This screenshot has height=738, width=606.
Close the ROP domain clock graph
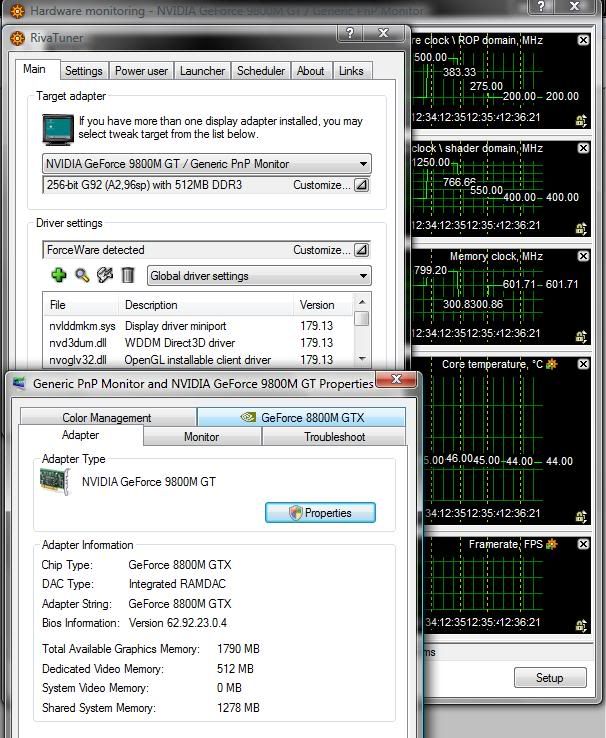point(583,40)
